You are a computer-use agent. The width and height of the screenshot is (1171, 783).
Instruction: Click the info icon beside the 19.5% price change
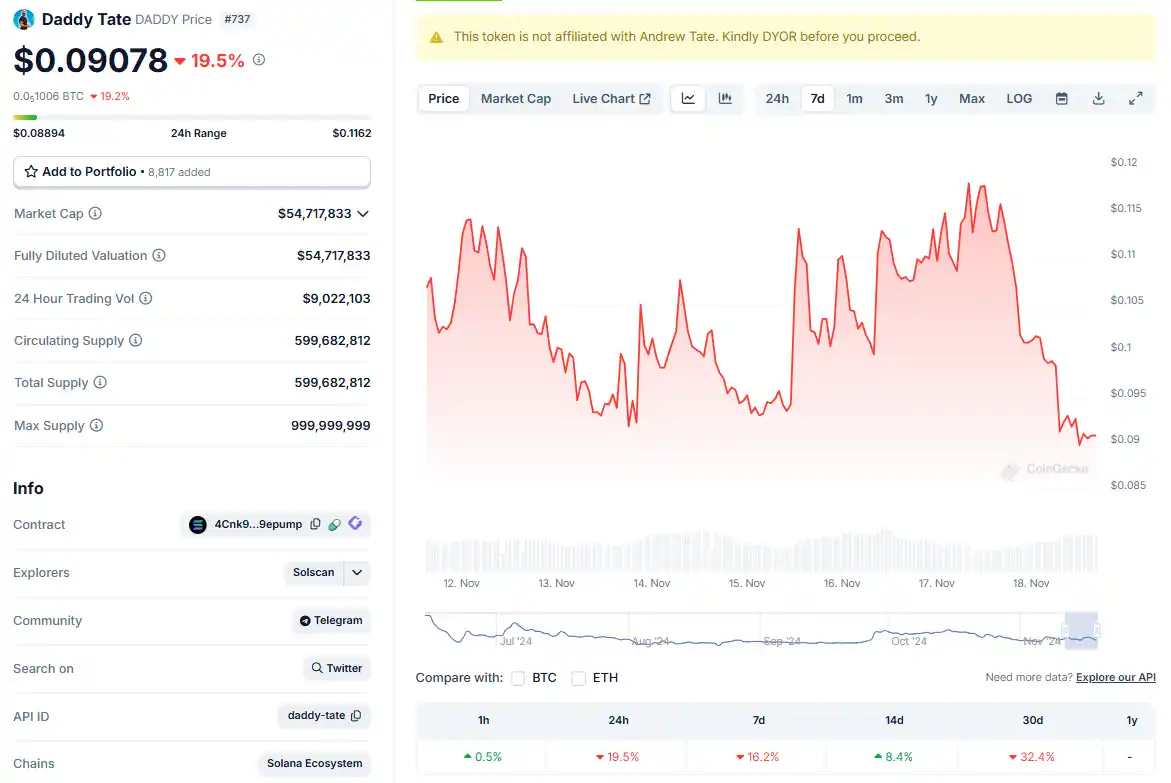pos(259,60)
